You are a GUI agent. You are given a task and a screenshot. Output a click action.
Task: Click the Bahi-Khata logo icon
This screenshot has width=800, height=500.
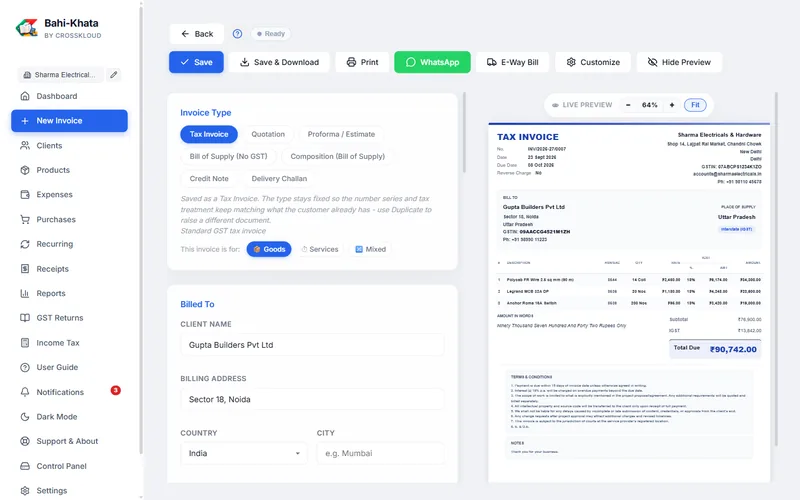[x=27, y=28]
